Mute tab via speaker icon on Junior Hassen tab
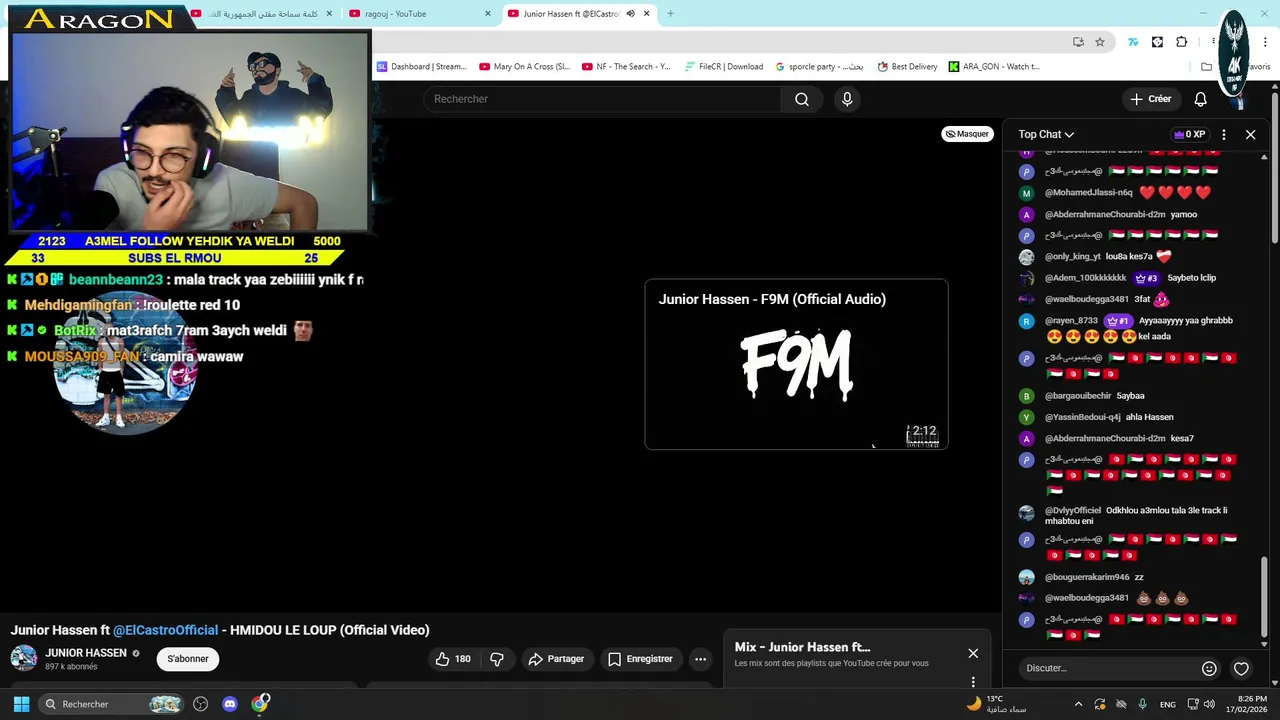The image size is (1280, 720). point(630,14)
